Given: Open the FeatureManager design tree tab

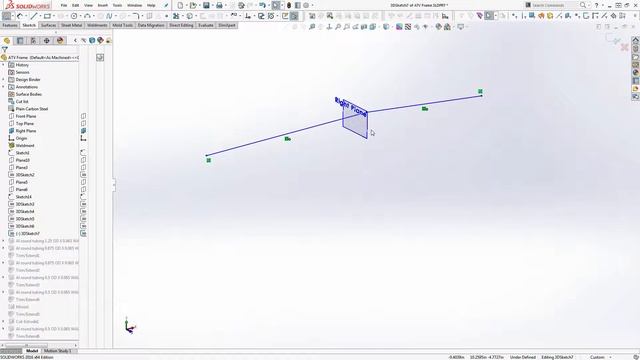Looking at the screenshot, I should pos(7,40).
